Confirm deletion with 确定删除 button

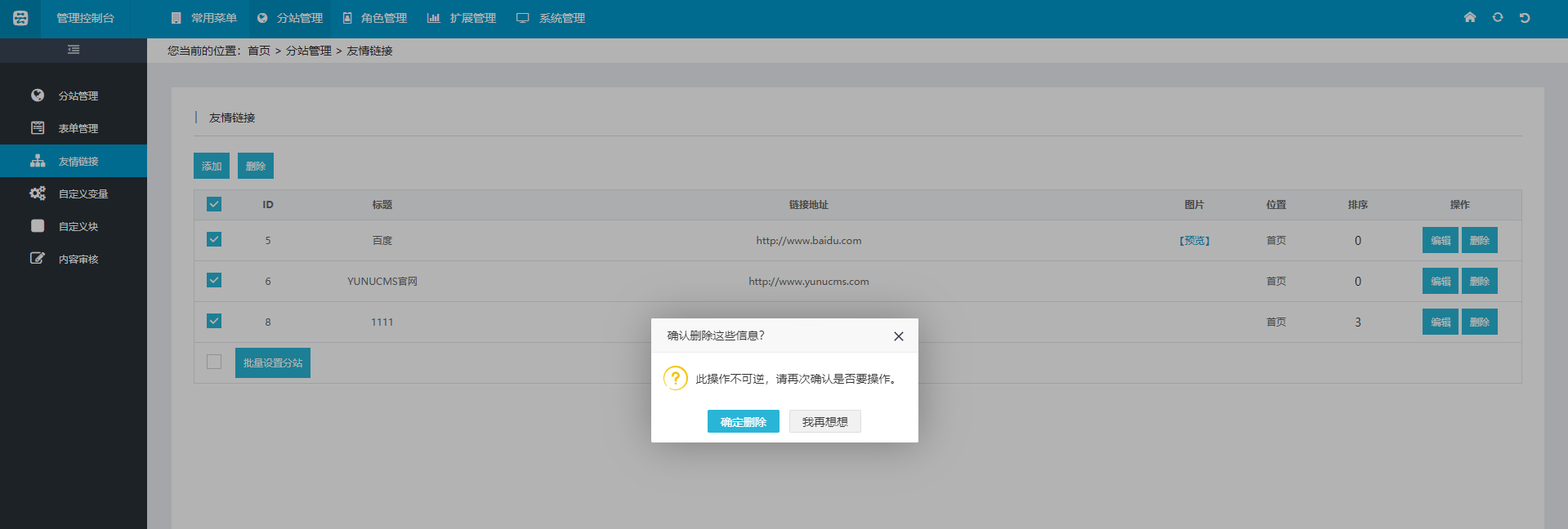click(x=743, y=421)
